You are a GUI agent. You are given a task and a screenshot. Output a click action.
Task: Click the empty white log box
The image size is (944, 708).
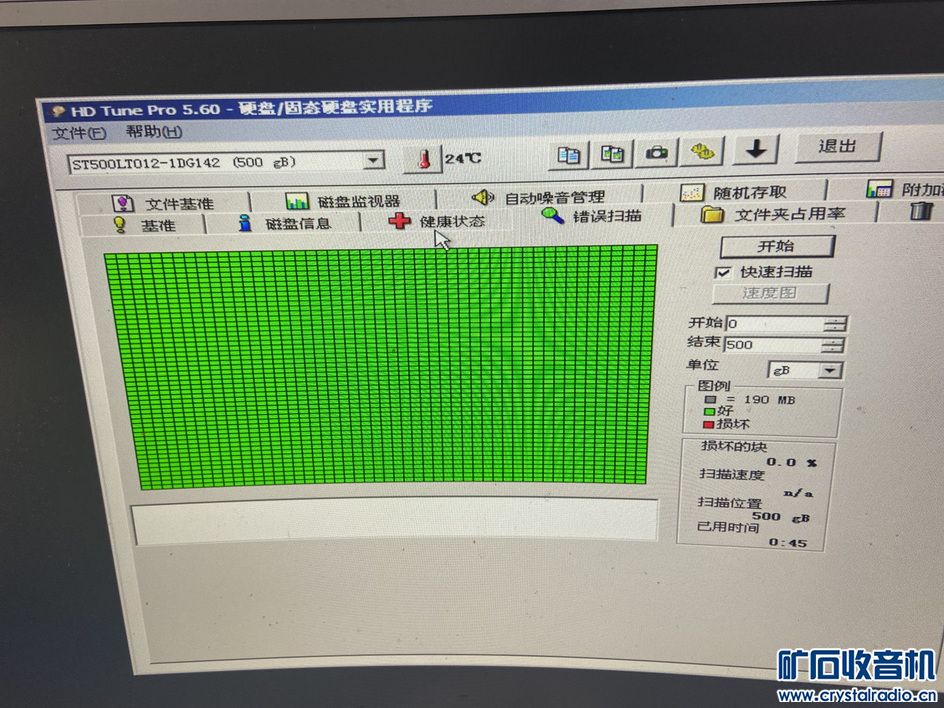point(395,521)
